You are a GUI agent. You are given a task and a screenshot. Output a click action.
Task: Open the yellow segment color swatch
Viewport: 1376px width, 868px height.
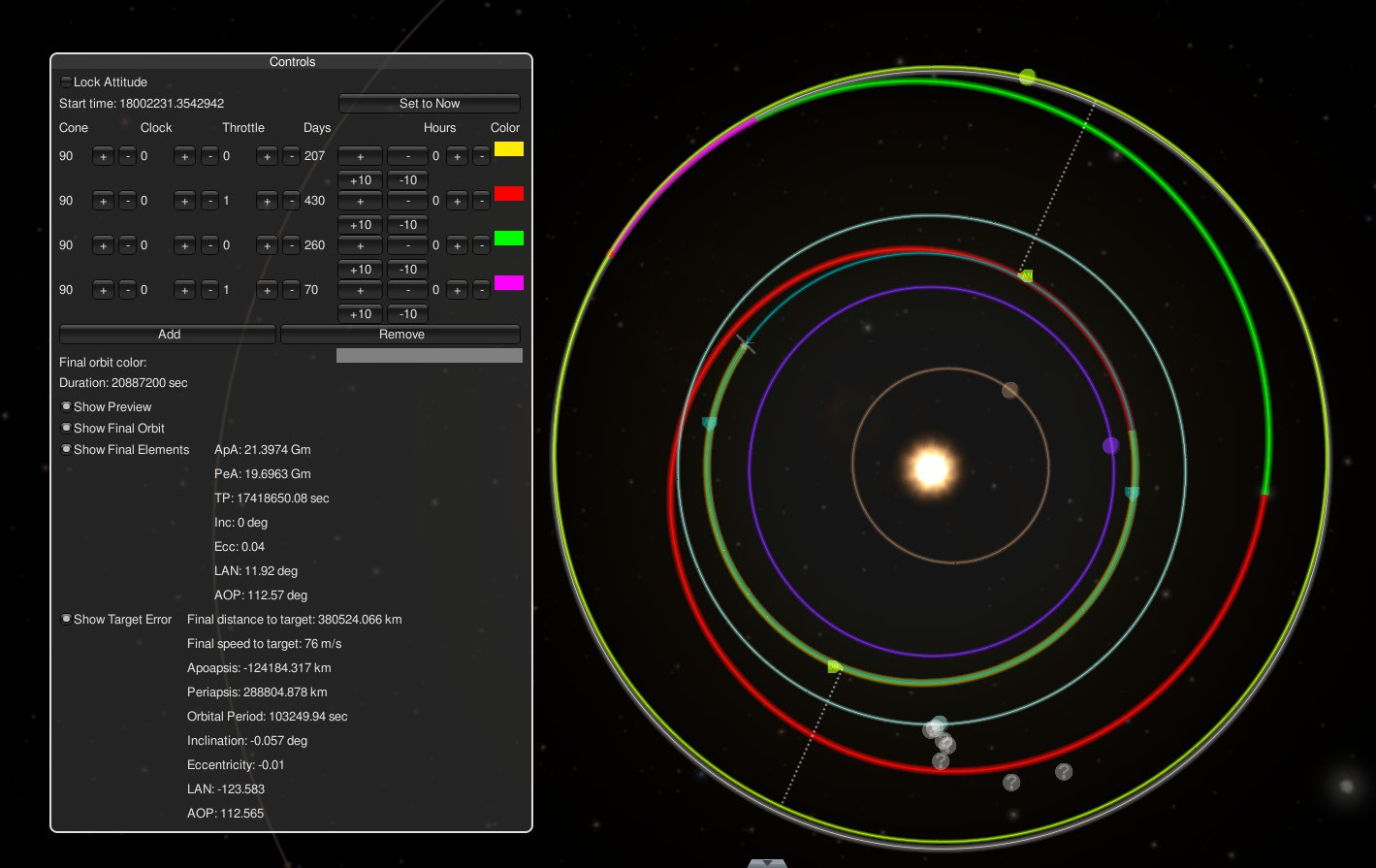click(509, 149)
